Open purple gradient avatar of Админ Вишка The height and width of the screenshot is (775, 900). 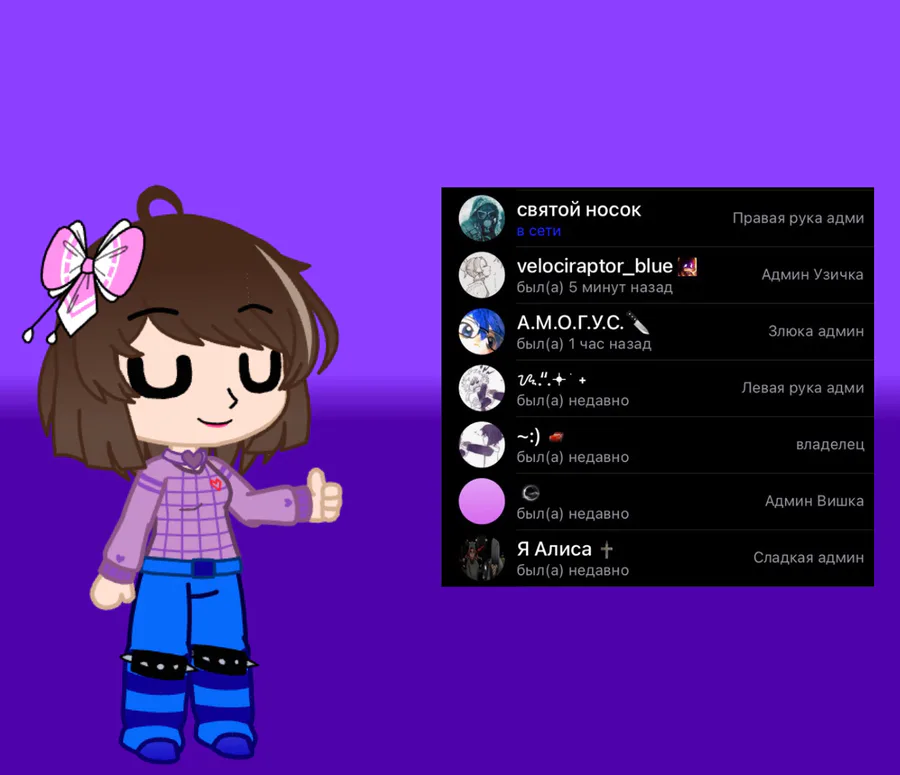[x=482, y=501]
